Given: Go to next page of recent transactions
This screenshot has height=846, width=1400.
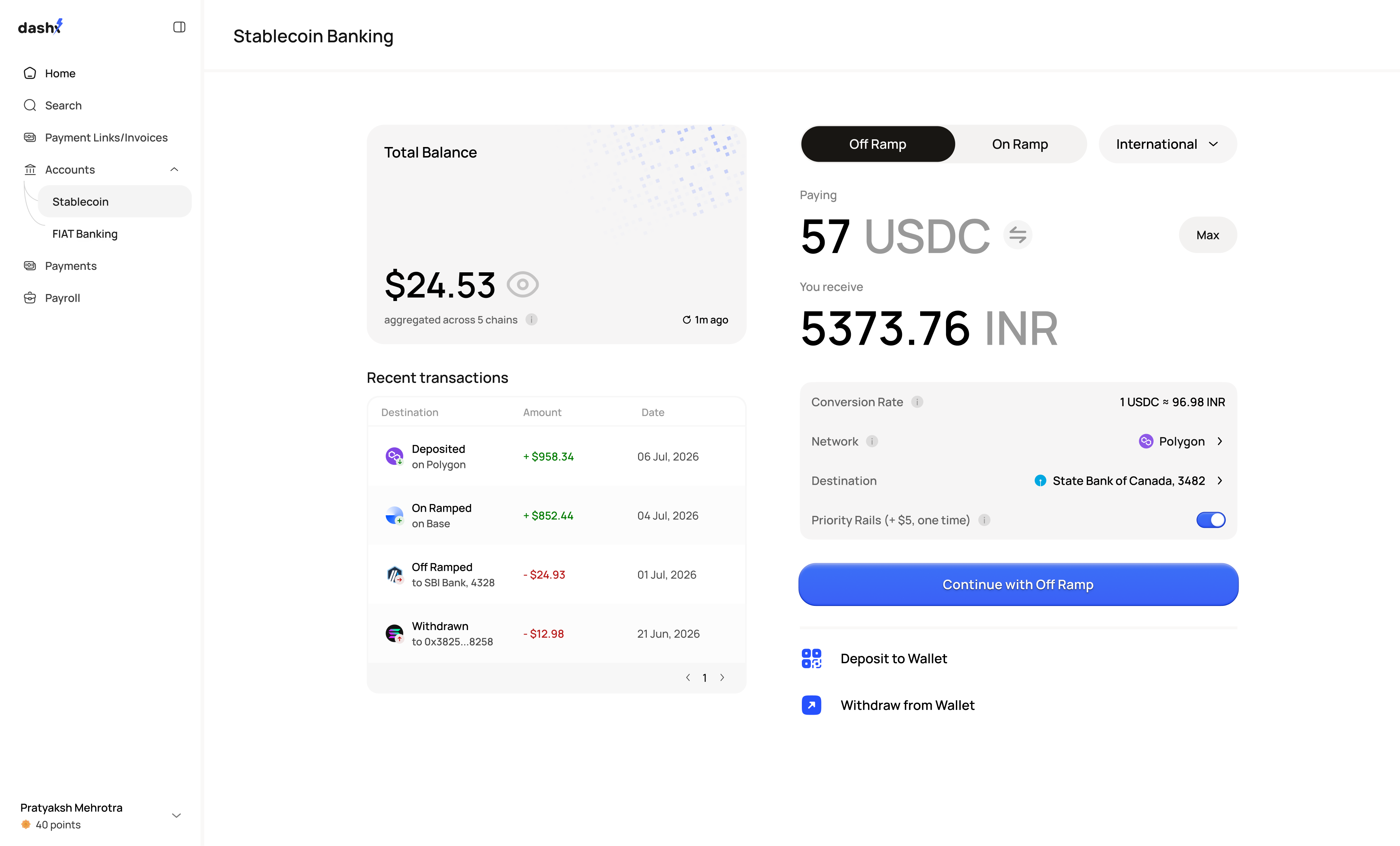Looking at the screenshot, I should 722,677.
